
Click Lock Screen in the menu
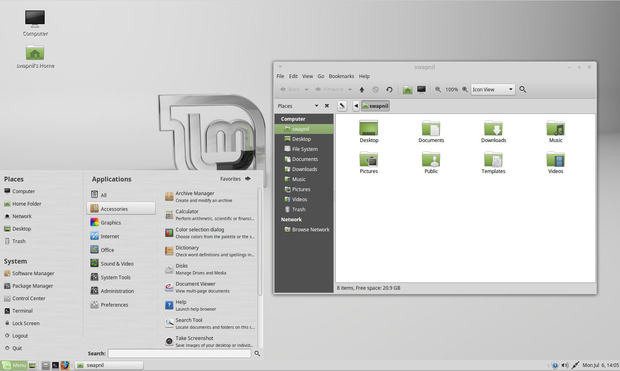tap(22, 323)
